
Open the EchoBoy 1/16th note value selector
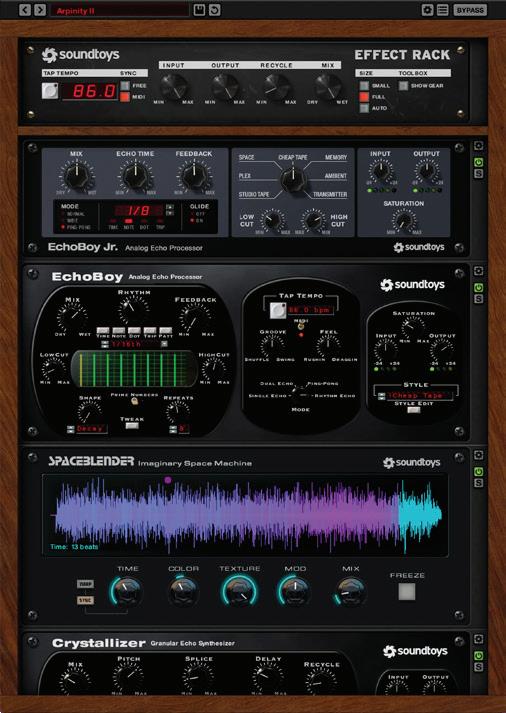click(x=134, y=344)
